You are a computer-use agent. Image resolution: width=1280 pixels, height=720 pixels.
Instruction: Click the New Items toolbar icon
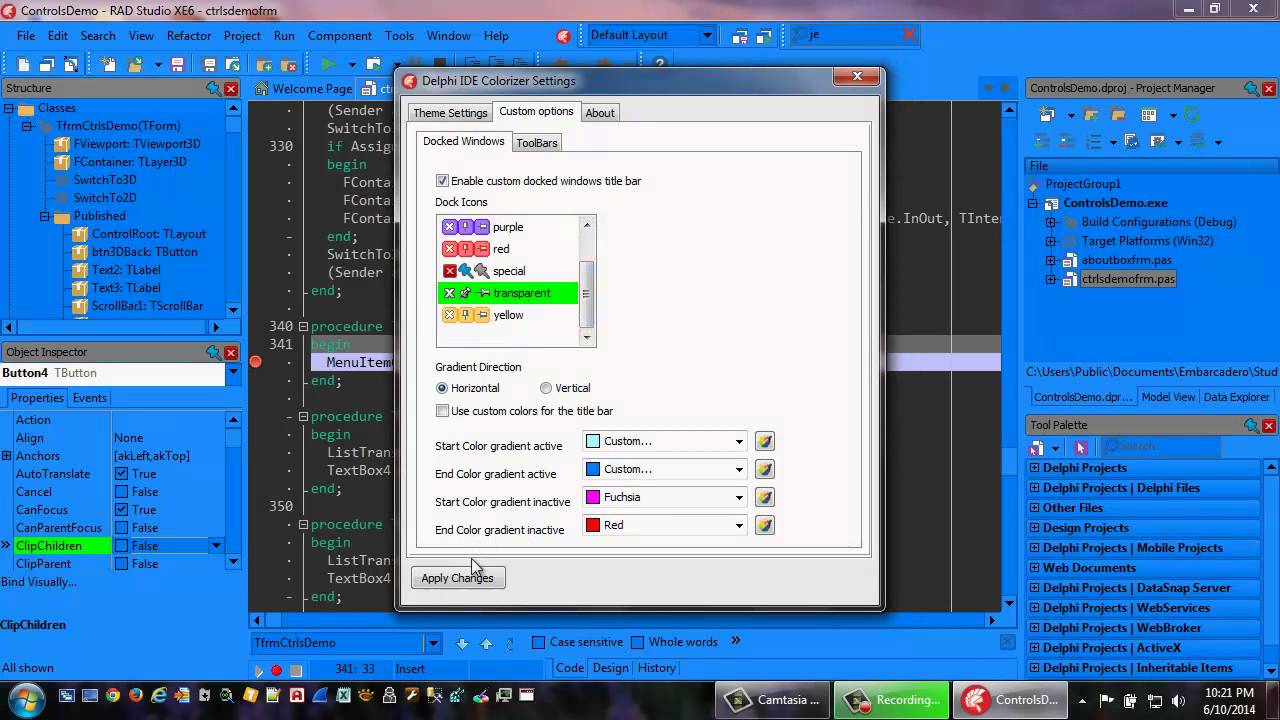109,65
